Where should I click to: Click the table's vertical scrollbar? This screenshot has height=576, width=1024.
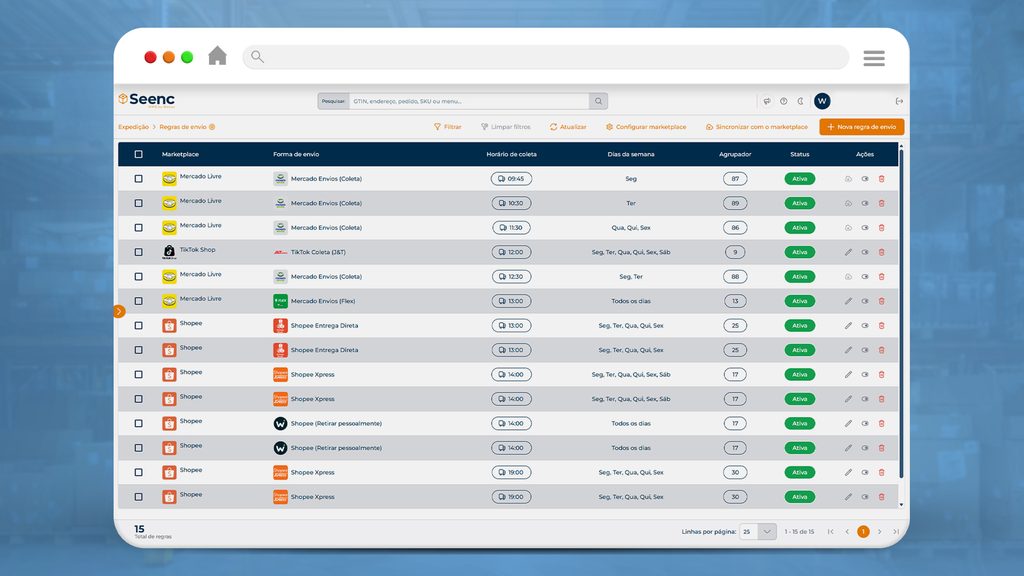(901, 313)
